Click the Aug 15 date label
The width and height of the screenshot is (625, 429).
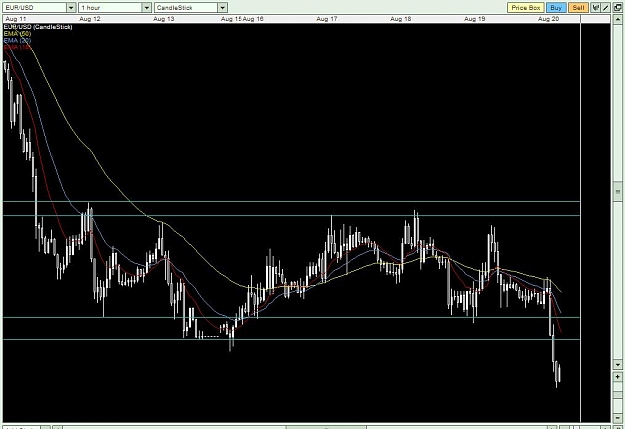(231, 19)
